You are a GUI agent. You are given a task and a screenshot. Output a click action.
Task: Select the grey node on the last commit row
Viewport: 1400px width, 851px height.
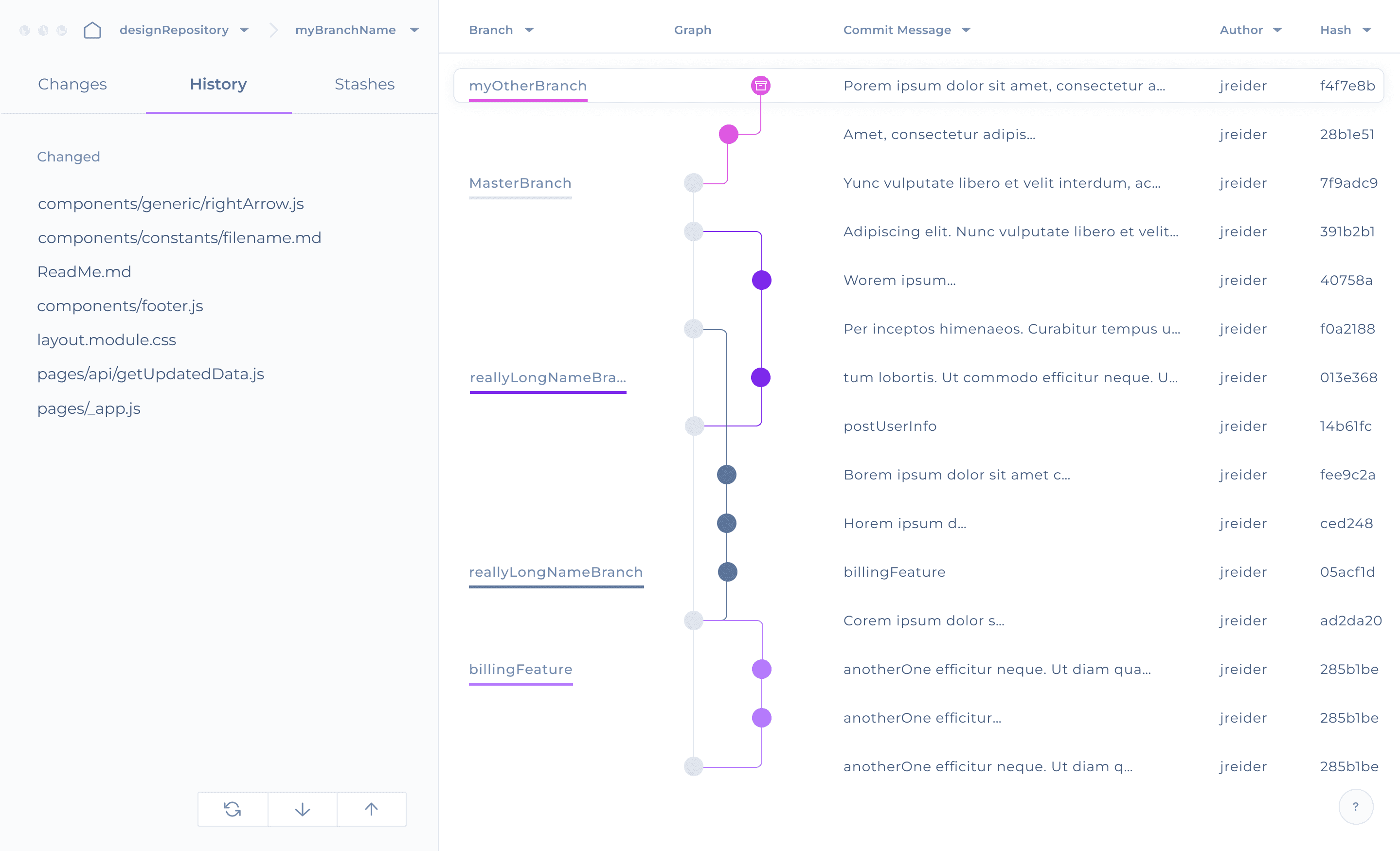coord(693,766)
